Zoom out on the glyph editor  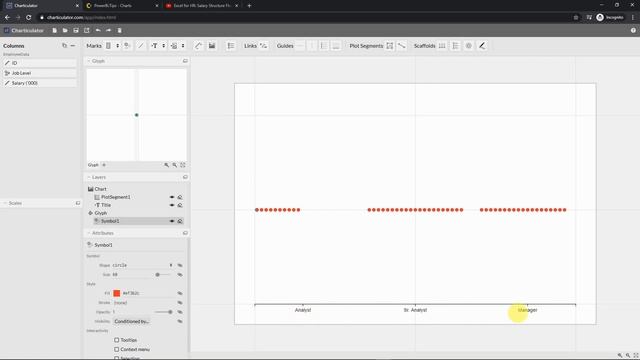click(175, 165)
